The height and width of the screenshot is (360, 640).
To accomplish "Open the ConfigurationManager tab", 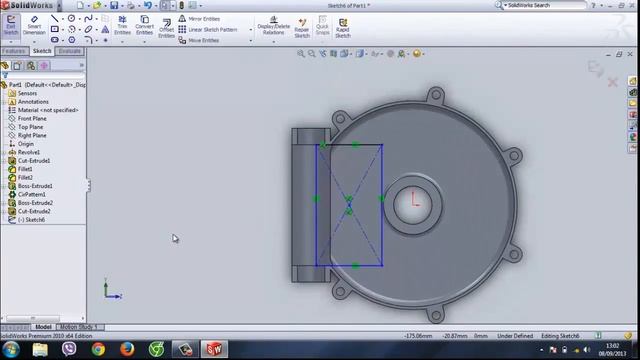I will click(x=31, y=65).
